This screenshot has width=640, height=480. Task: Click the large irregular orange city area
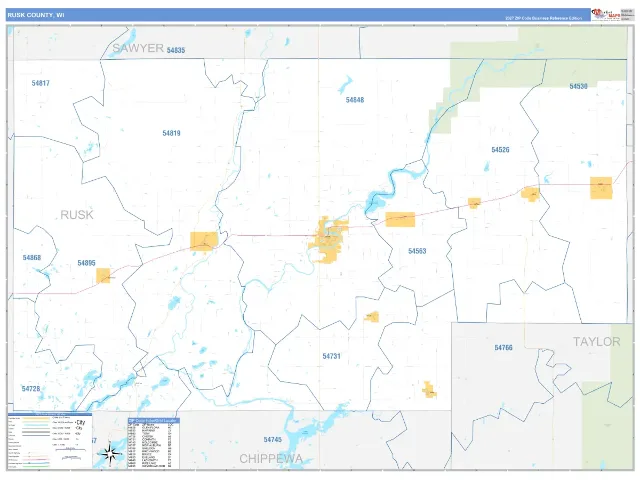pos(329,240)
